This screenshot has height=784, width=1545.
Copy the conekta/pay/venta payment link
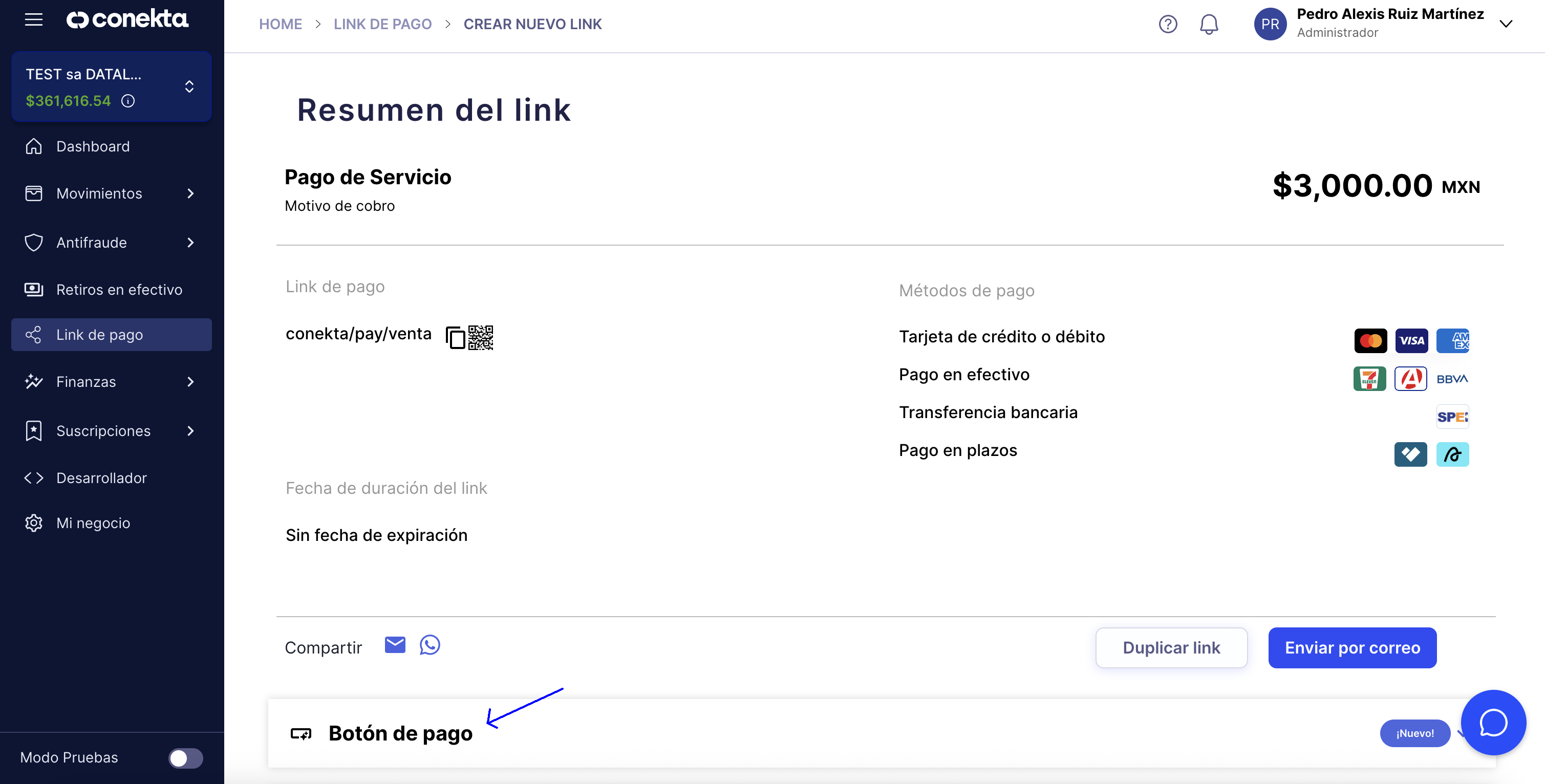(455, 337)
